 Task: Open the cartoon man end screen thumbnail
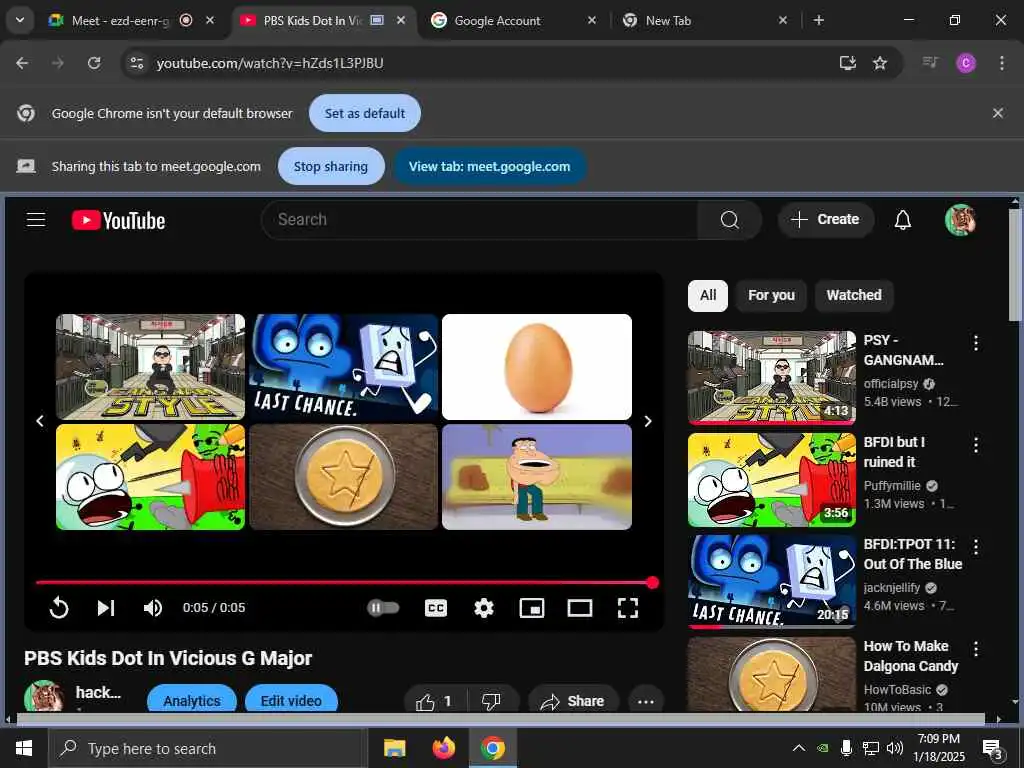coord(537,477)
